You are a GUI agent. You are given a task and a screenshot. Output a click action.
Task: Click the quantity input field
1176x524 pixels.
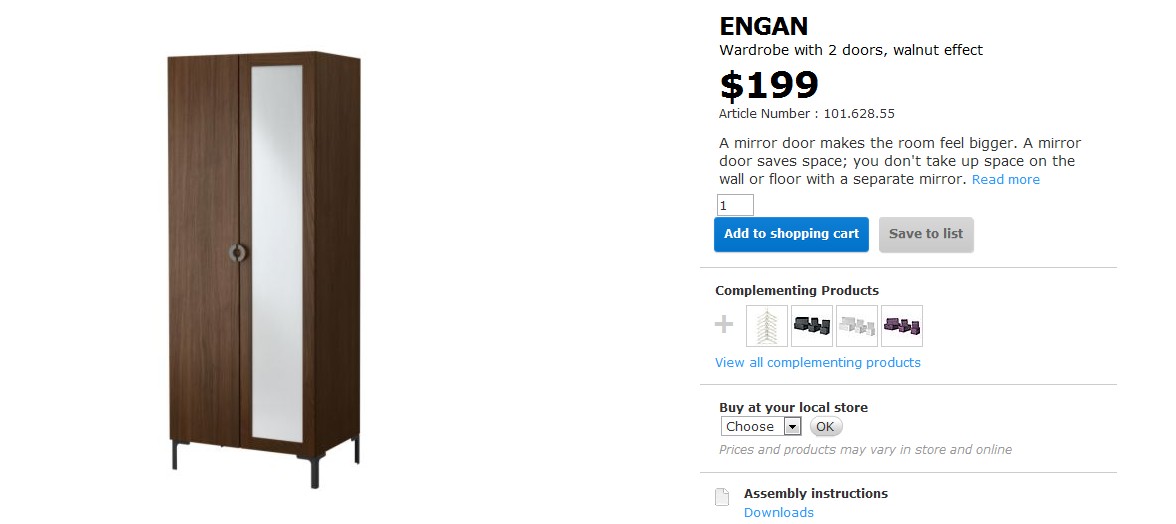(x=735, y=206)
